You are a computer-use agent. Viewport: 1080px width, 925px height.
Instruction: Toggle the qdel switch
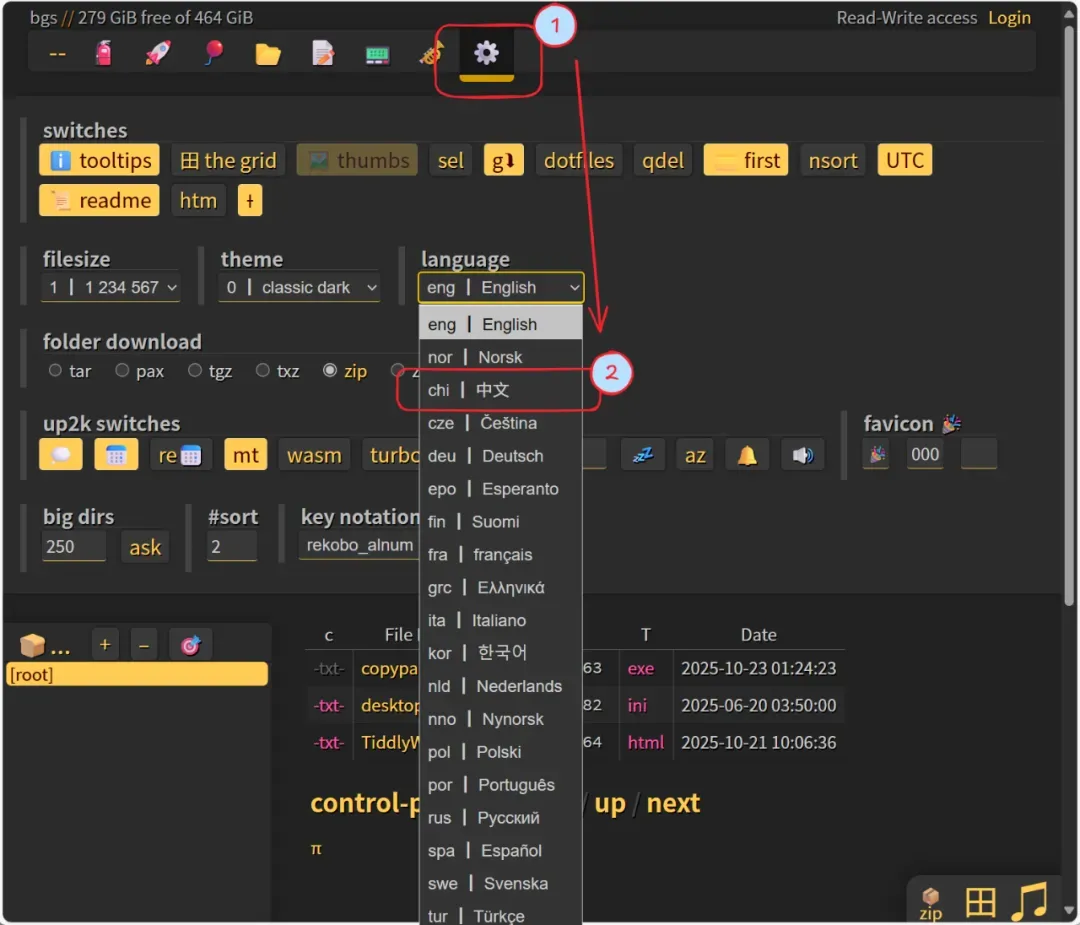pos(663,160)
